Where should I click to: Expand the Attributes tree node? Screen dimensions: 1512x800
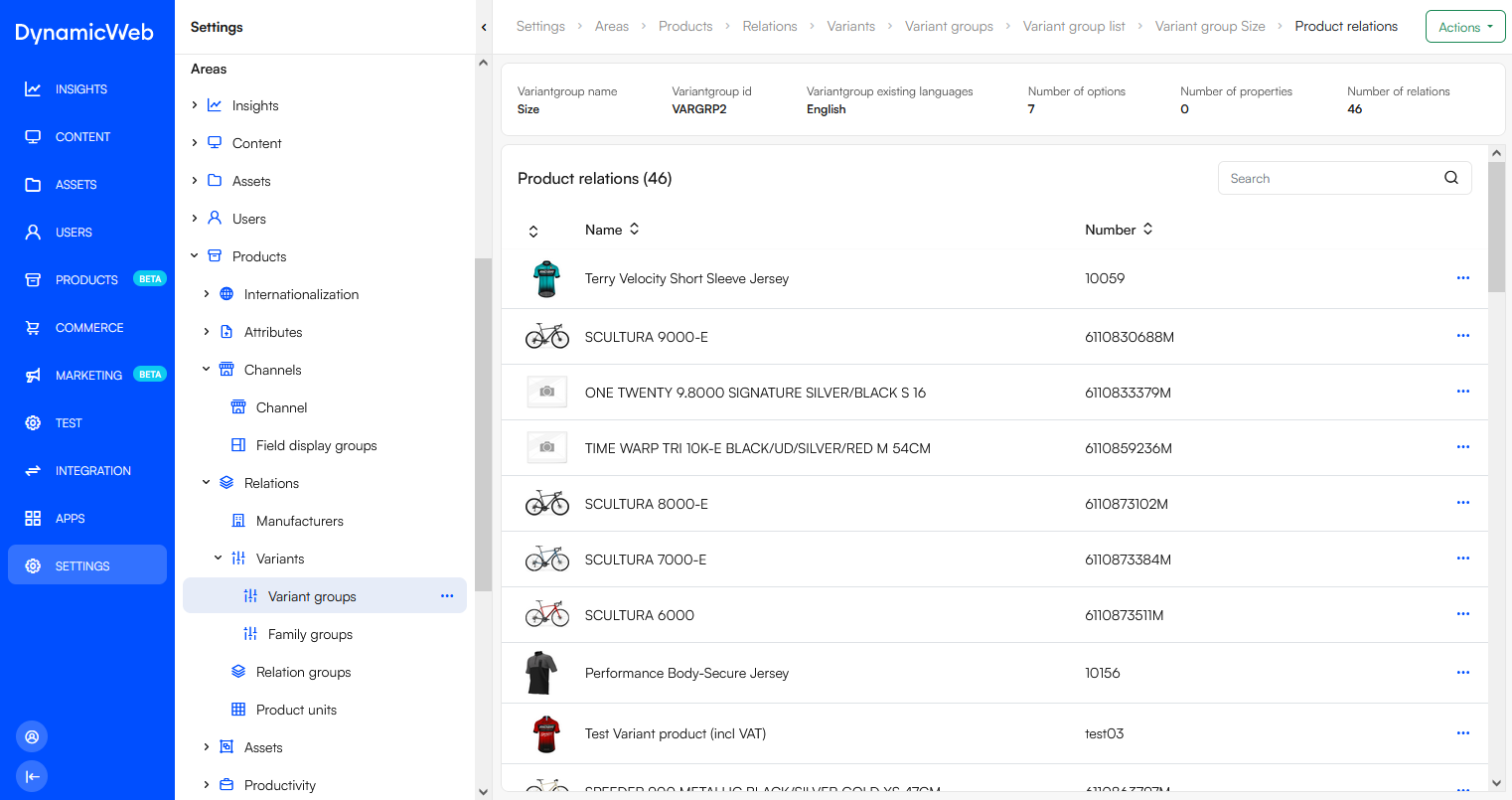[x=207, y=332]
